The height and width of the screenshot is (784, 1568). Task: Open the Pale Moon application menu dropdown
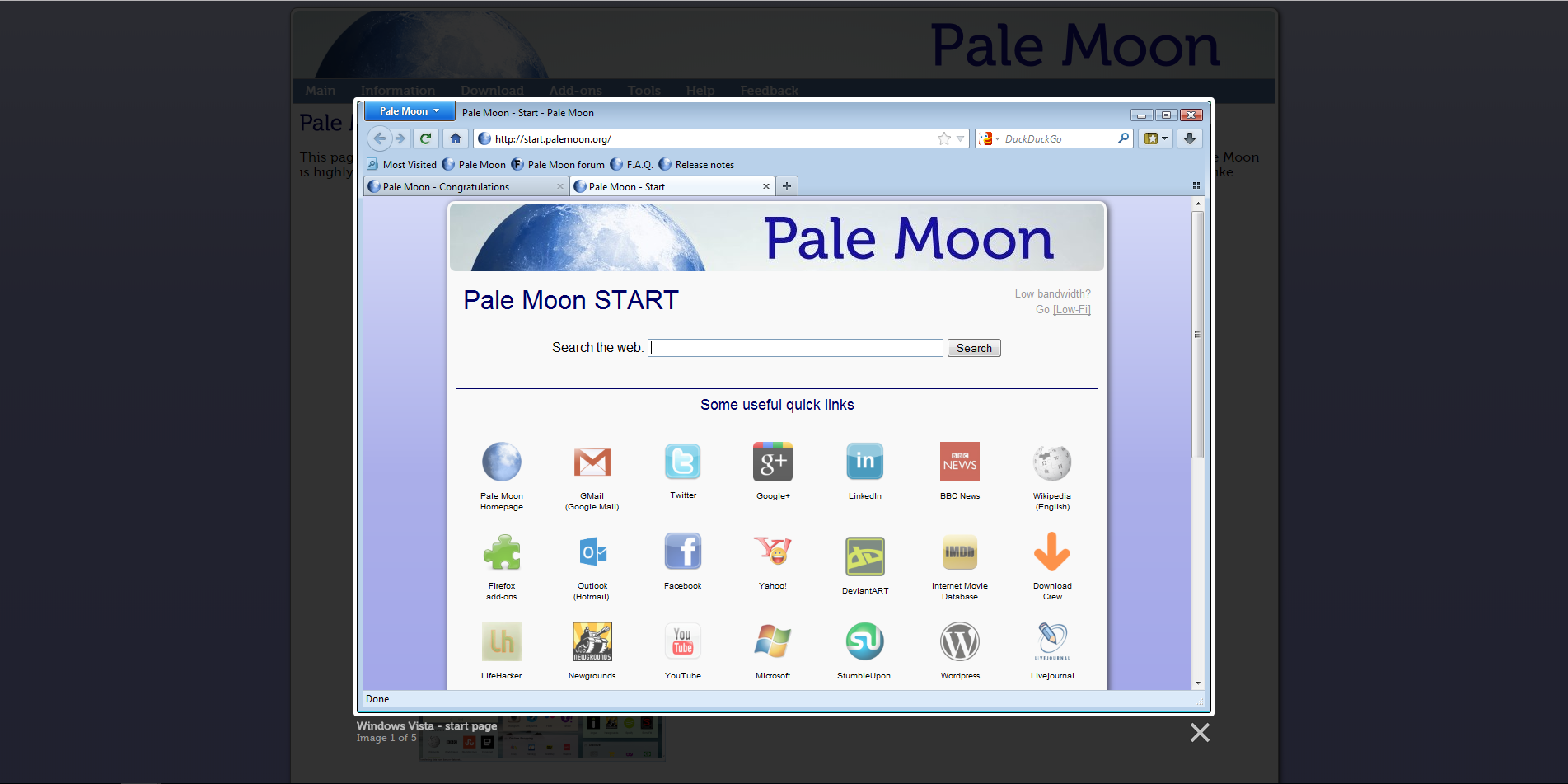410,111
